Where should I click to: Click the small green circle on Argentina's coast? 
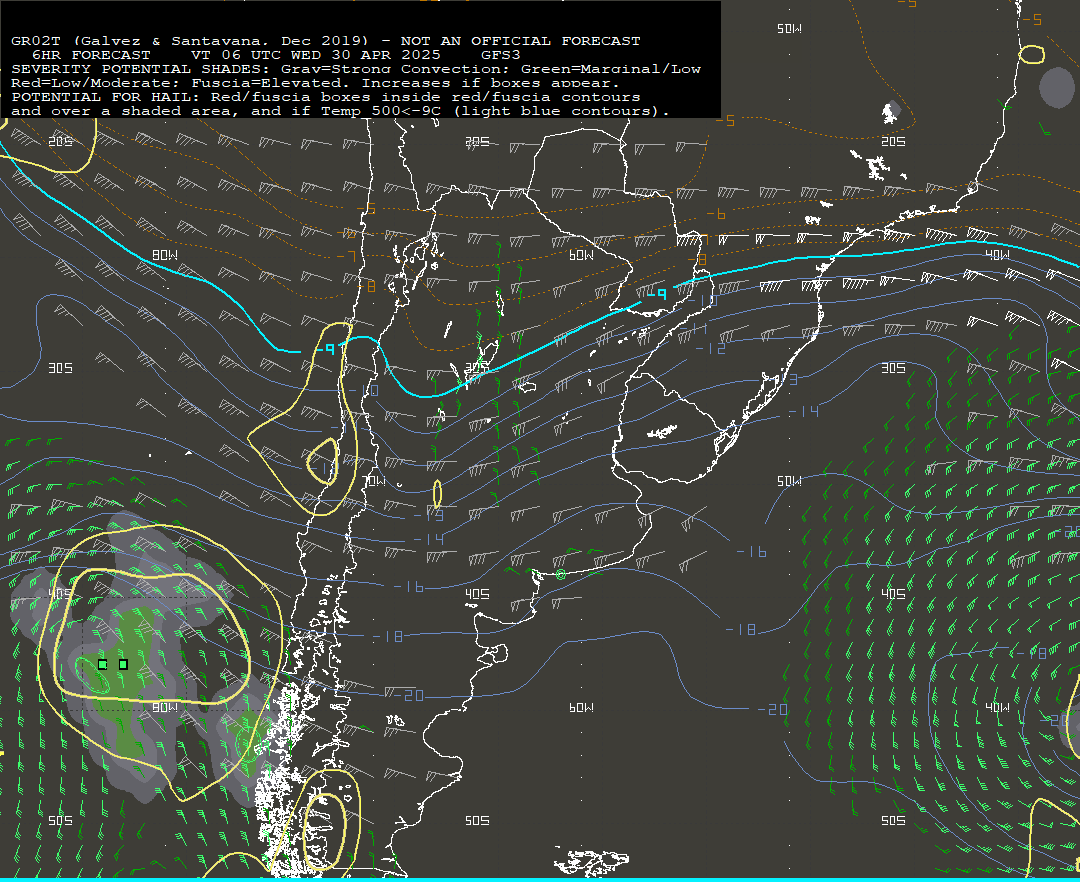[561, 574]
